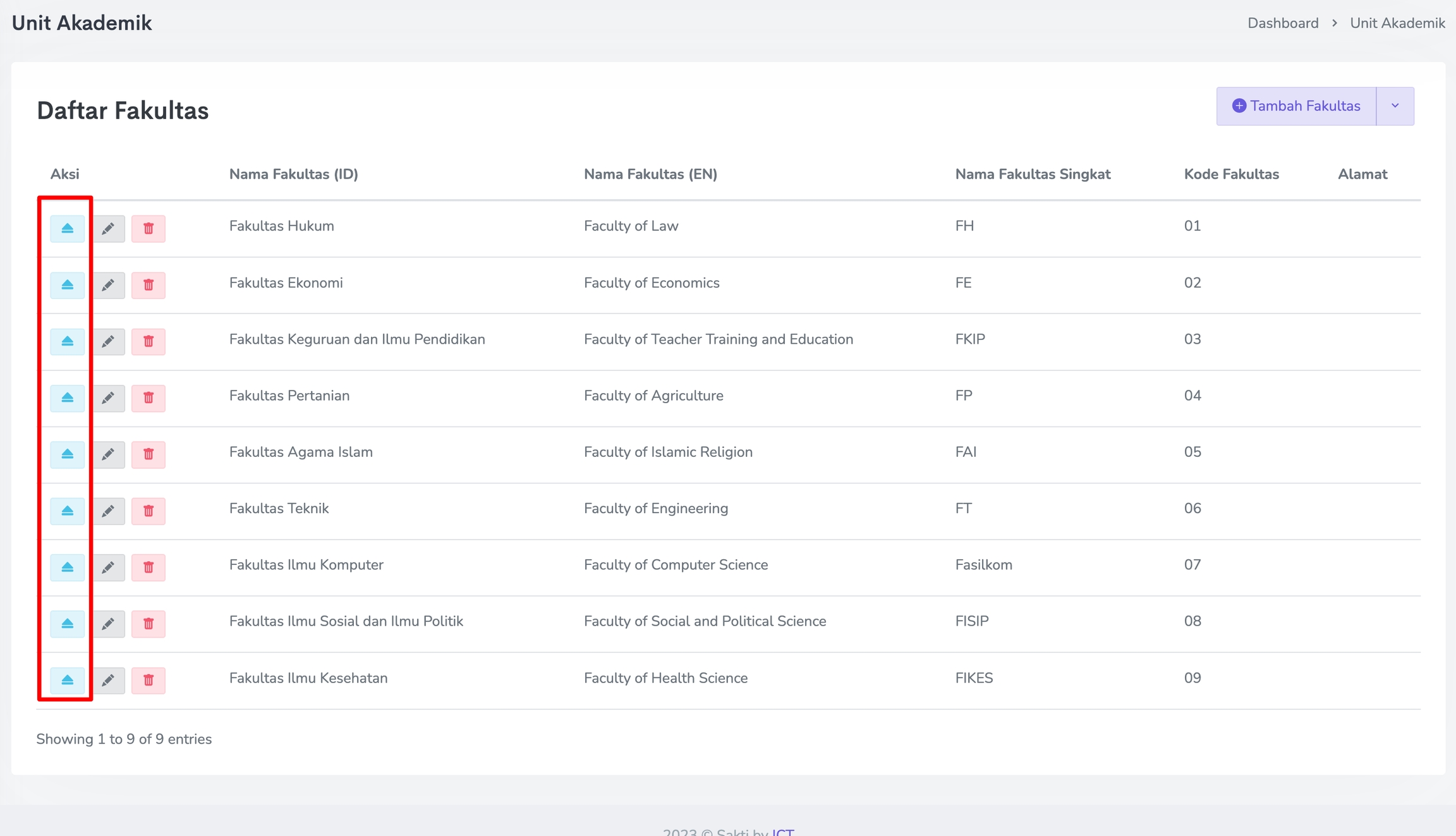Delete Fakultas Keguruan dan Ilmu Pendidikan row

[x=149, y=341]
